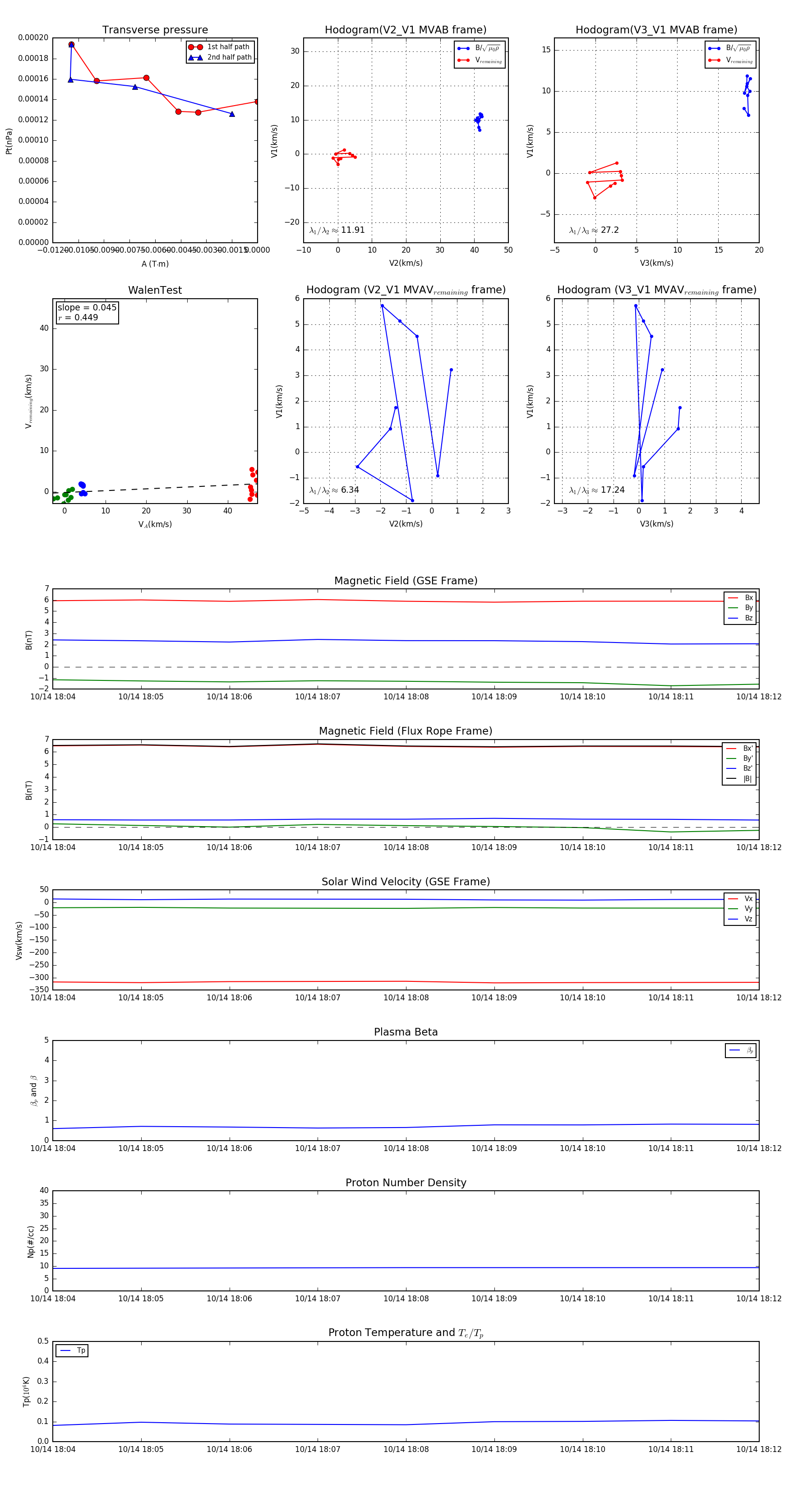Click the "Solar Wind Velocity (GSE Frame)" title
The image size is (812, 1489).
coord(406,882)
